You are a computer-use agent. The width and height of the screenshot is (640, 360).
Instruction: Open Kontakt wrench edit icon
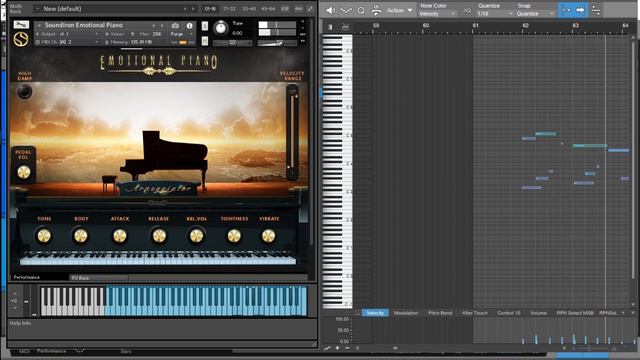point(21,25)
